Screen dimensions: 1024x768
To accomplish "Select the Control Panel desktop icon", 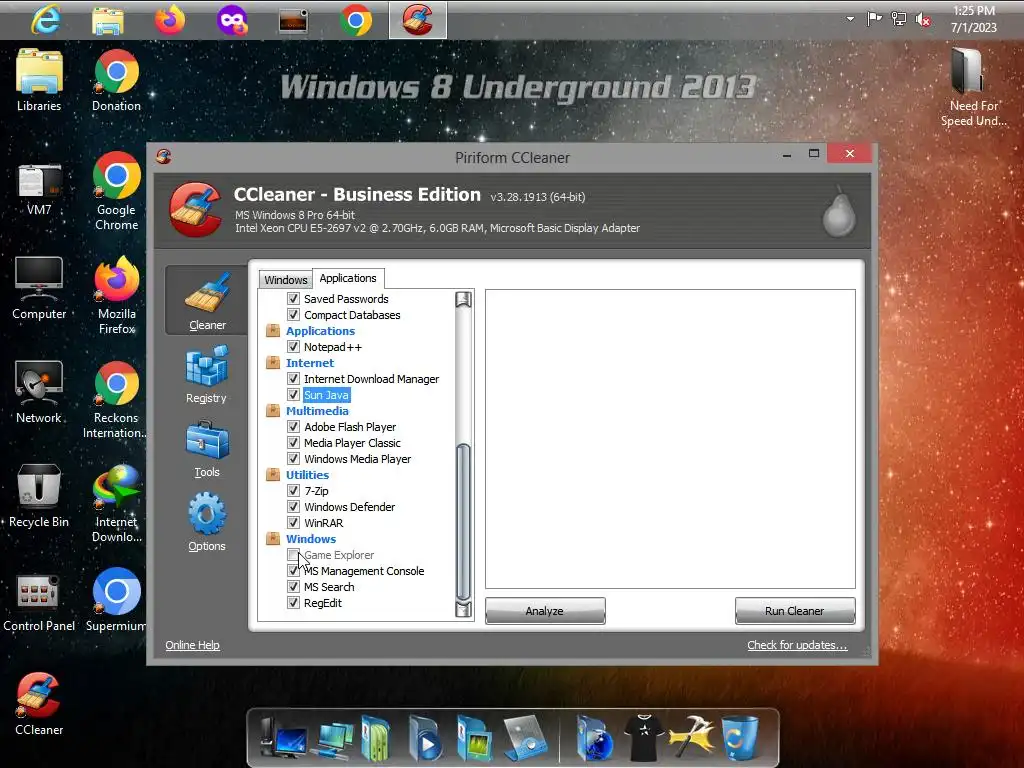I will [x=39, y=603].
